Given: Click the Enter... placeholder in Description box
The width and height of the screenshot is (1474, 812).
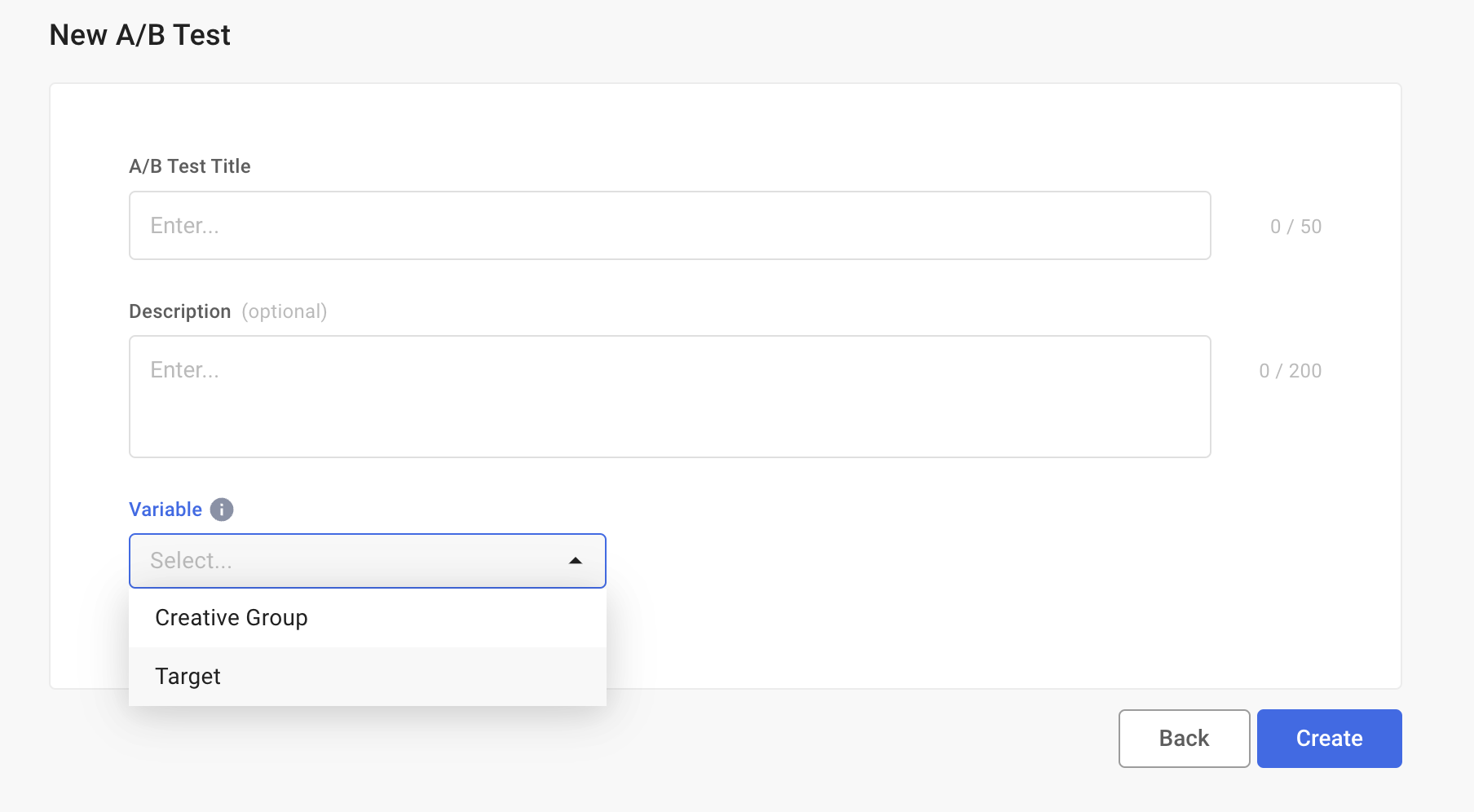Looking at the screenshot, I should [x=185, y=370].
